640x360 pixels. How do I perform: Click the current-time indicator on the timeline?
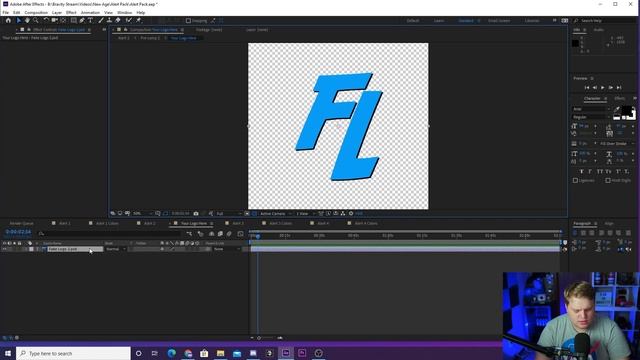[x=258, y=236]
